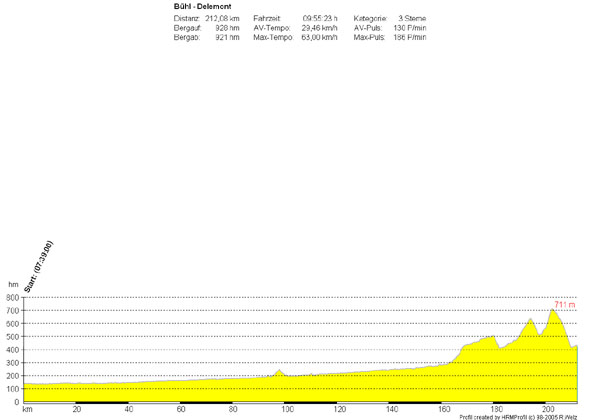This screenshot has width=600, height=420.
Task: Click the 100 mark on the km axis
Action: click(287, 410)
